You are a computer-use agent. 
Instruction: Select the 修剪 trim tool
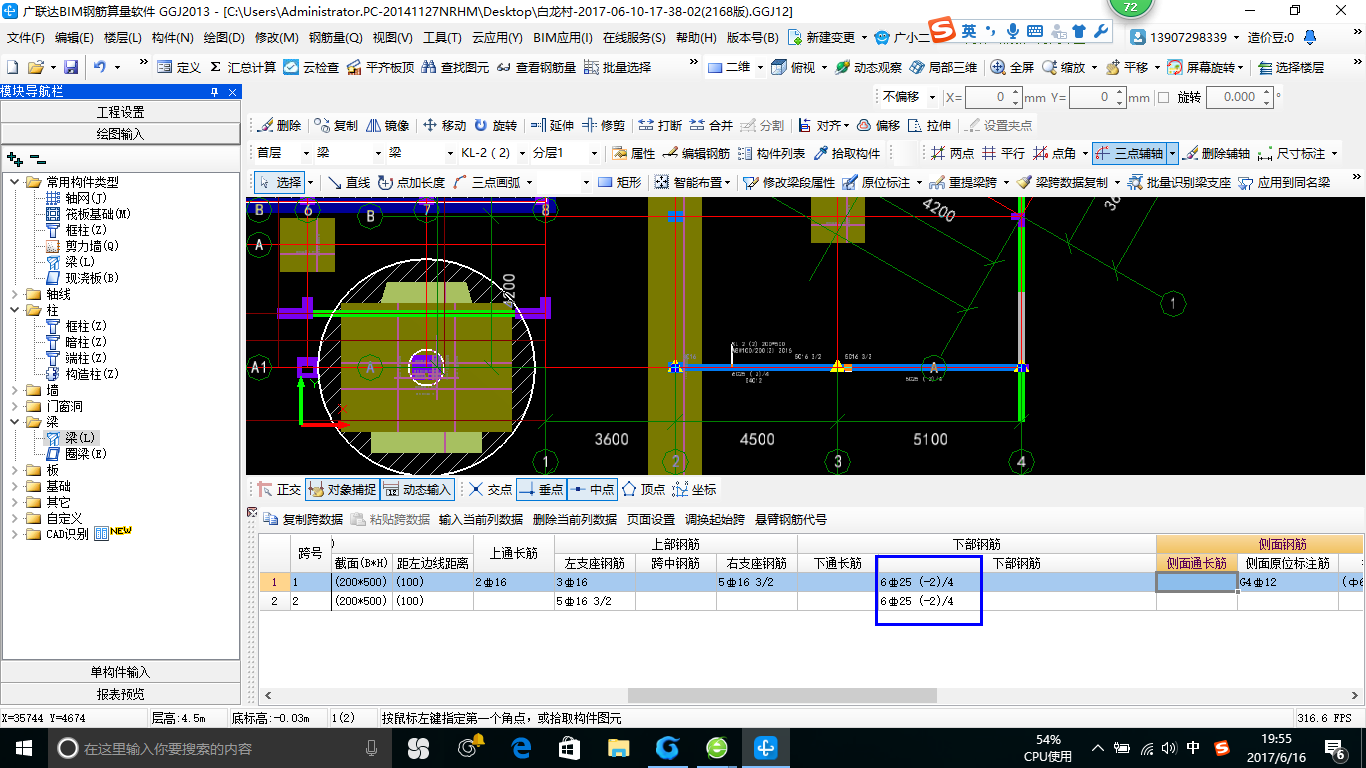click(x=603, y=125)
